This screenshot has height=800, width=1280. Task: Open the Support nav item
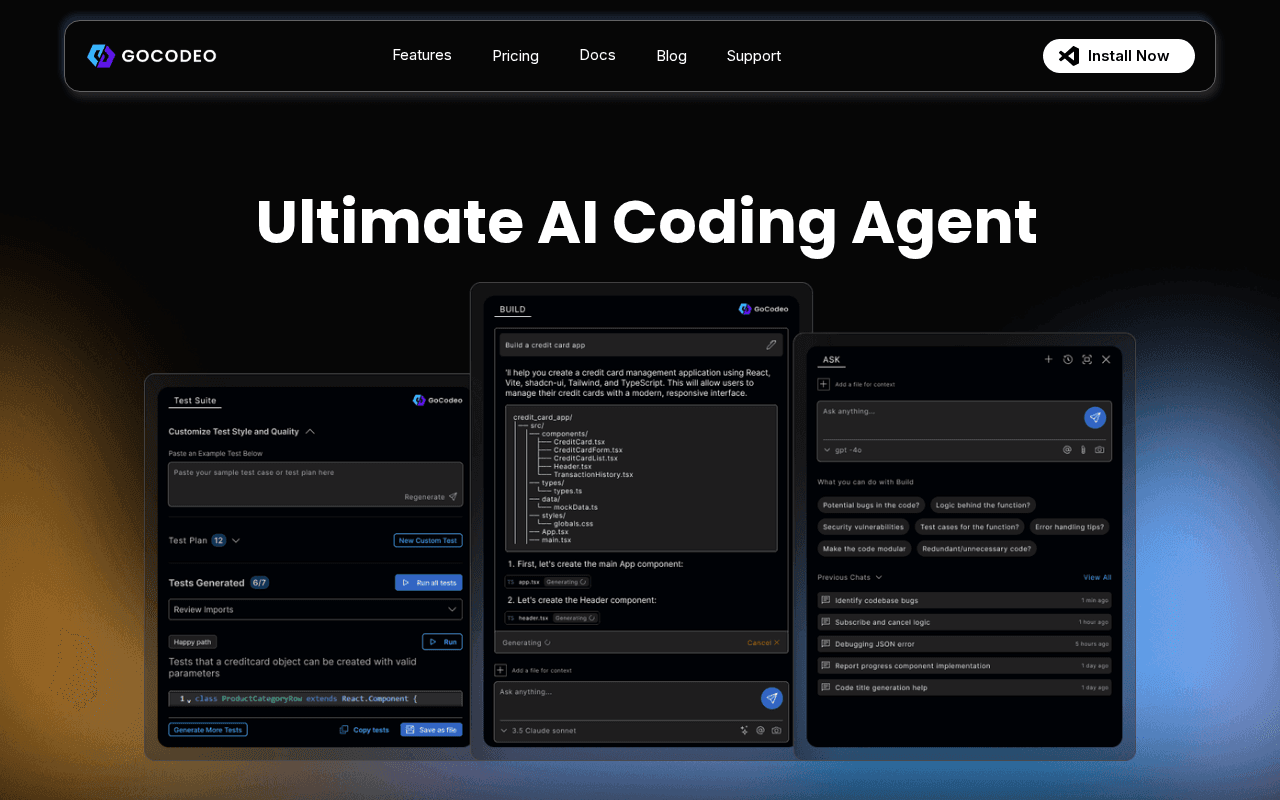click(753, 56)
